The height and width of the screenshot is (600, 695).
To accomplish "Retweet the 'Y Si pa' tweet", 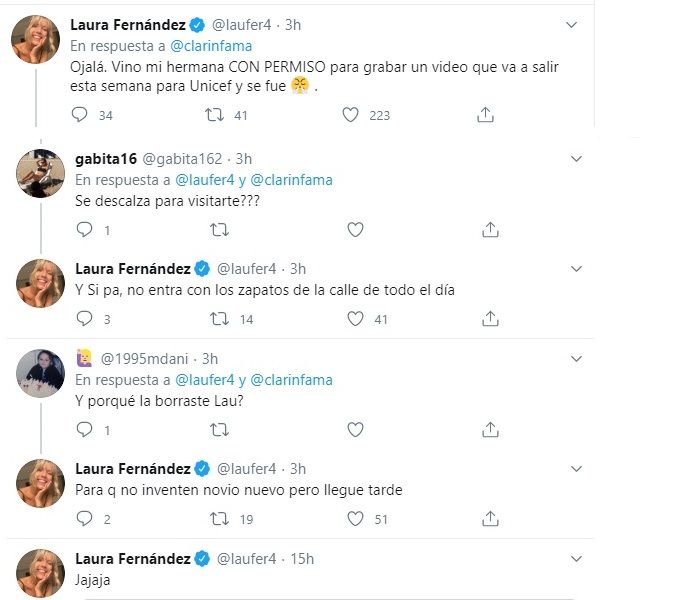I will tap(219, 319).
